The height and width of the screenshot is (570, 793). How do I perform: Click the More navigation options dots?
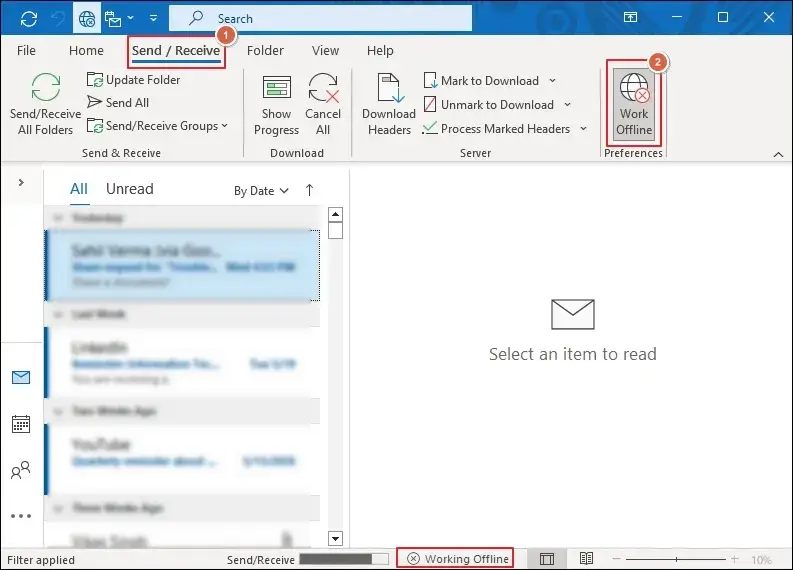(21, 516)
